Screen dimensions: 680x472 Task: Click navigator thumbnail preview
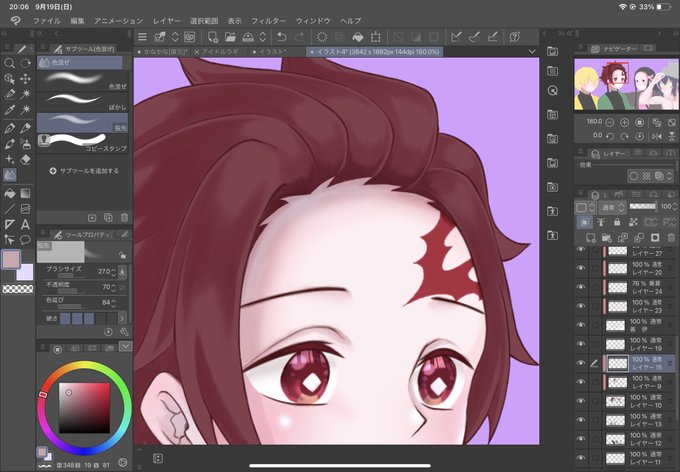[626, 84]
